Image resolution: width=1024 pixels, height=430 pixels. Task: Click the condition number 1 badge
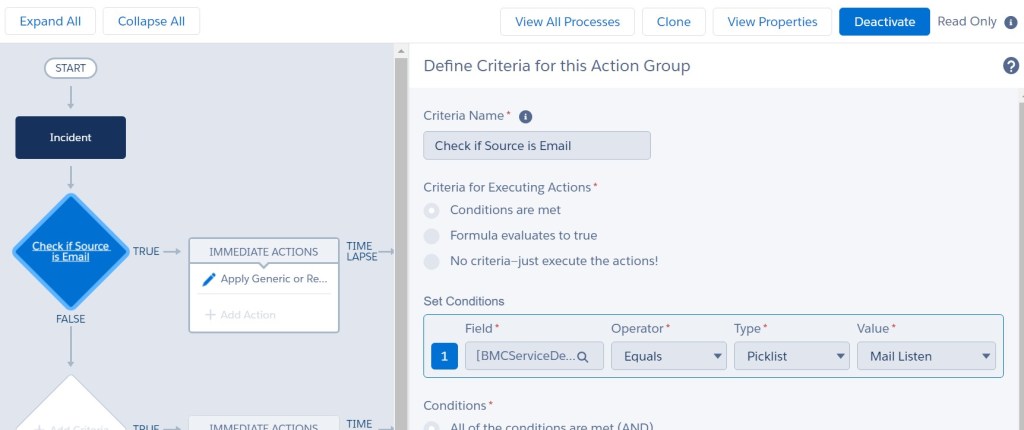click(445, 356)
